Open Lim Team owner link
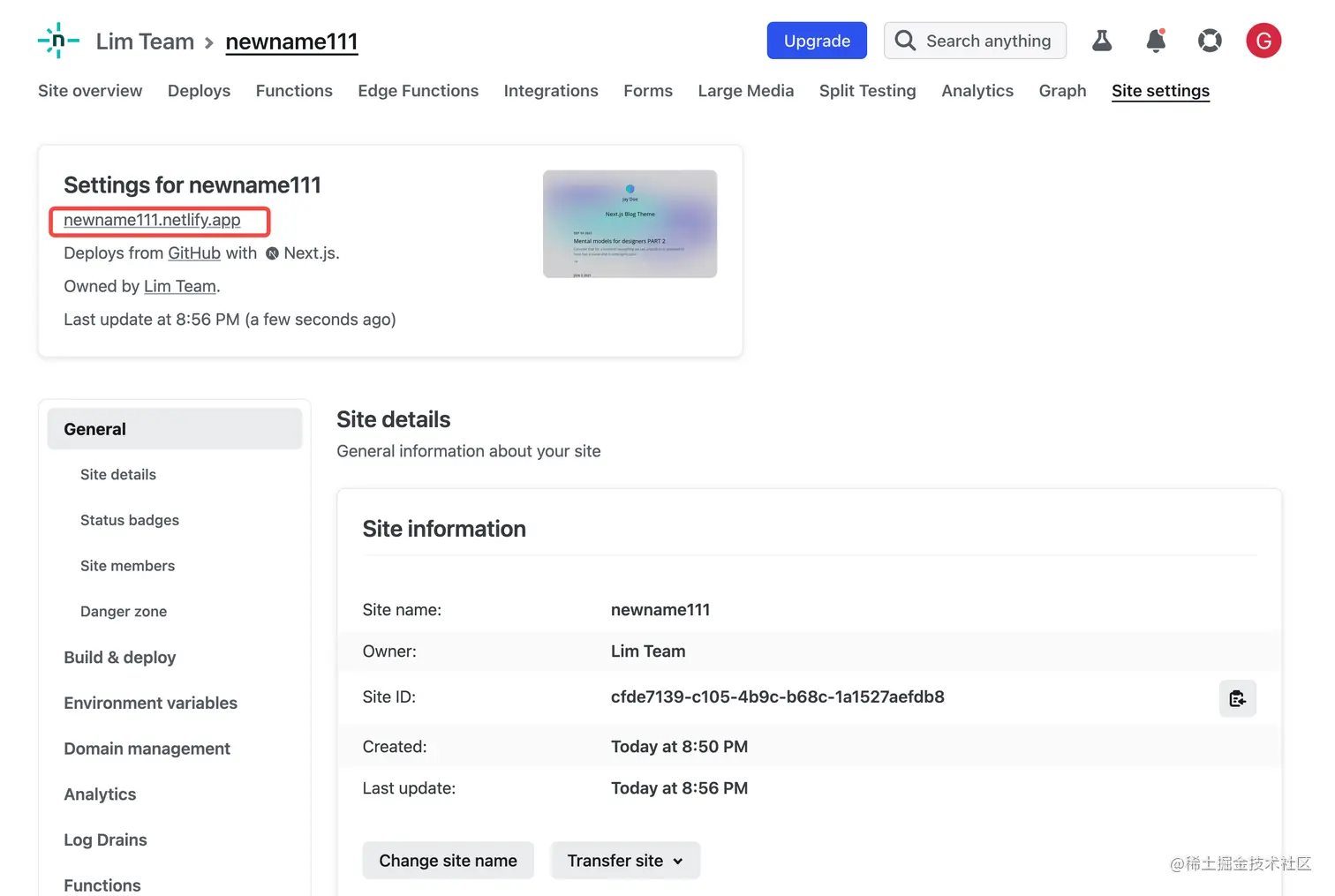Image resolution: width=1335 pixels, height=896 pixels. coord(180,286)
